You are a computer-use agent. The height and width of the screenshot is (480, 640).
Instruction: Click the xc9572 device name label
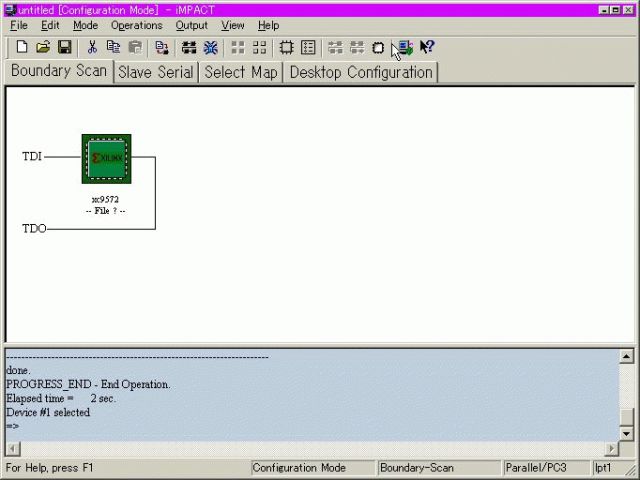(x=105, y=200)
